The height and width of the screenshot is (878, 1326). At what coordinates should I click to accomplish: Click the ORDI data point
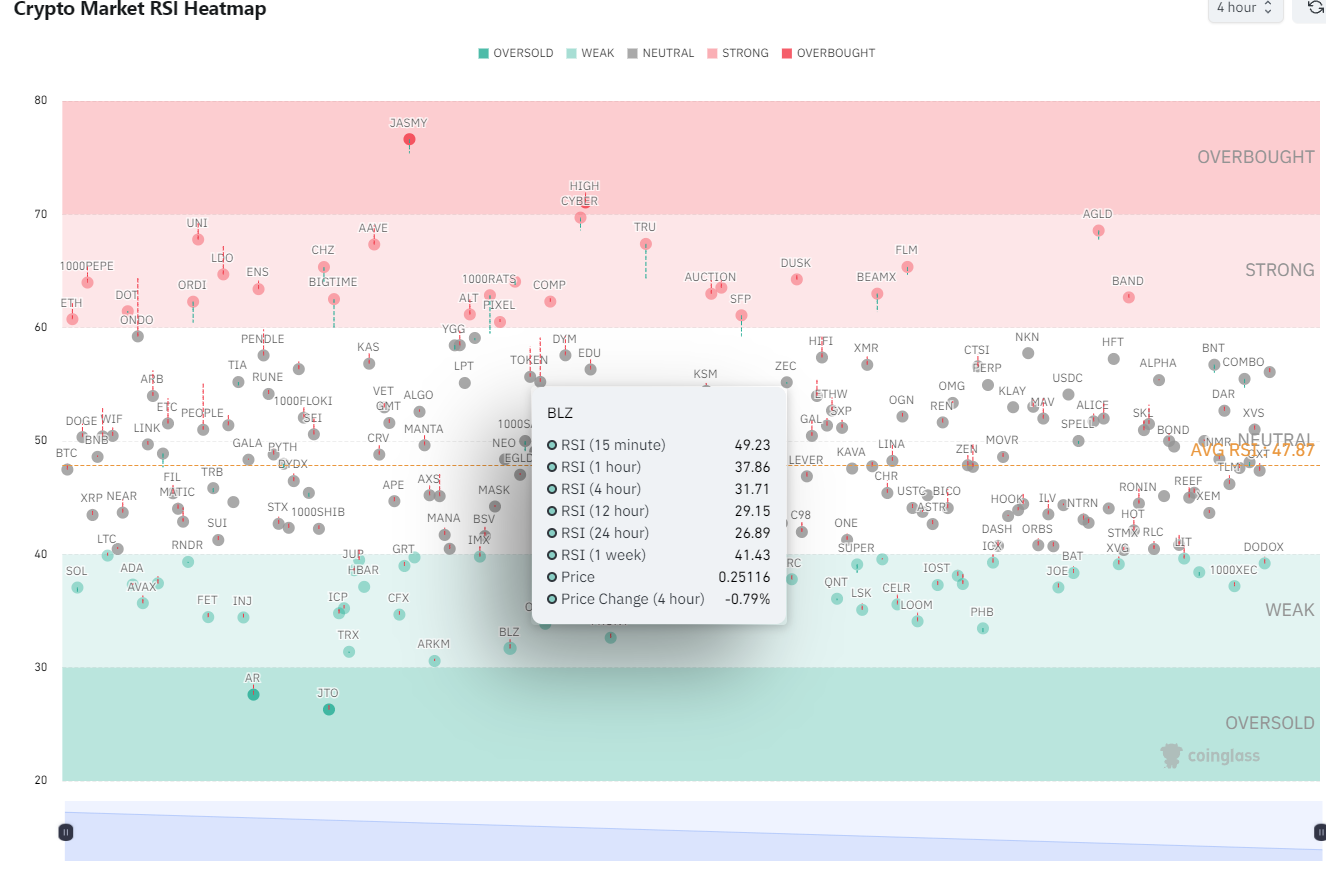coord(193,302)
